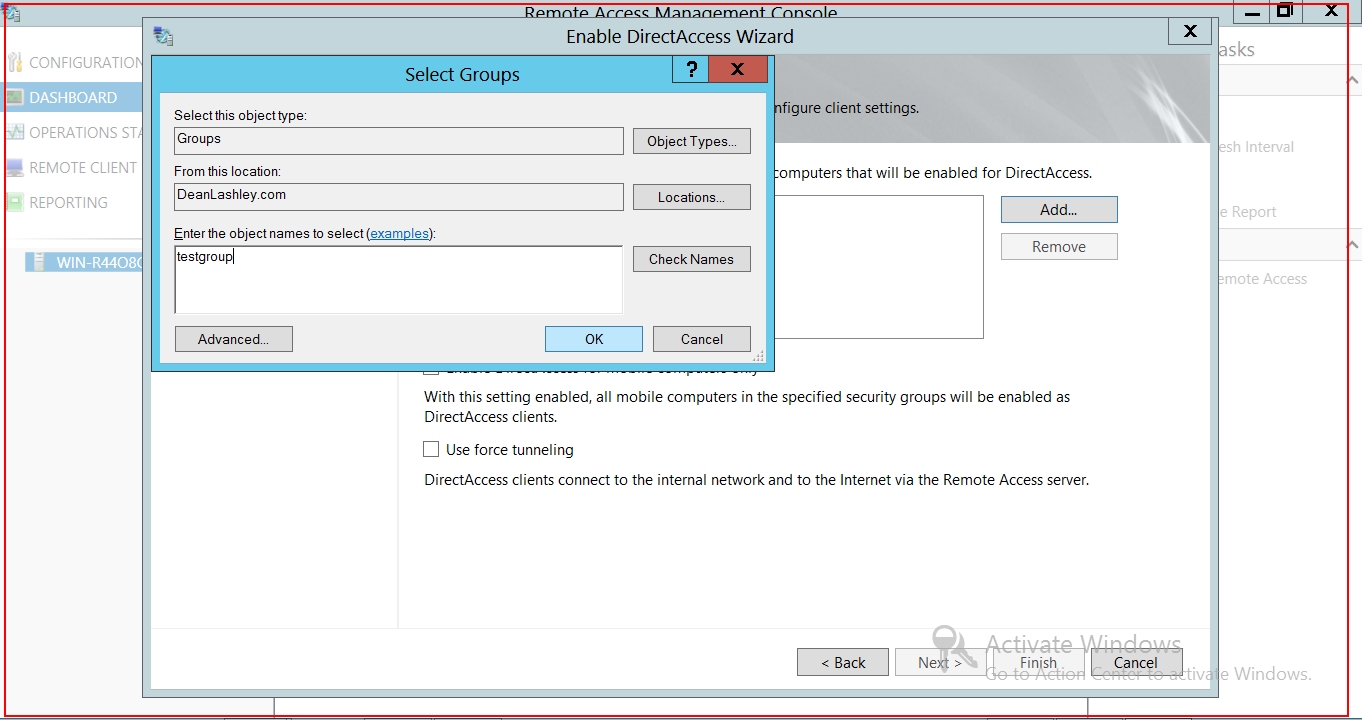Open the examples hyperlink
This screenshot has height=720, width=1362.
[399, 234]
